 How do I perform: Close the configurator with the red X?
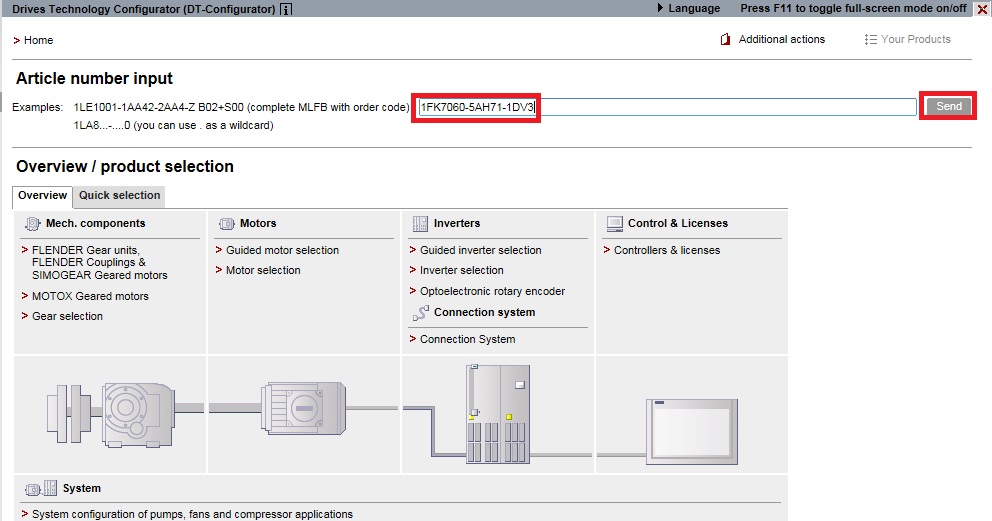pyautogui.click(x=981, y=9)
